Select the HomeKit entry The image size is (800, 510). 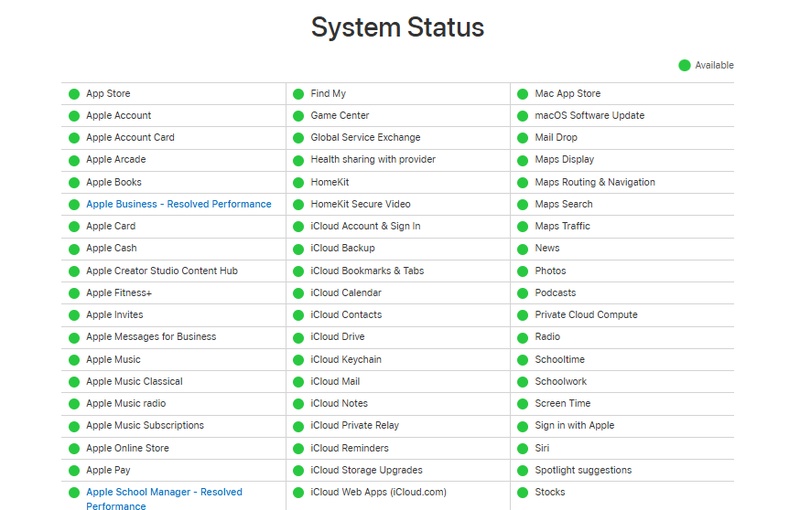pyautogui.click(x=330, y=182)
